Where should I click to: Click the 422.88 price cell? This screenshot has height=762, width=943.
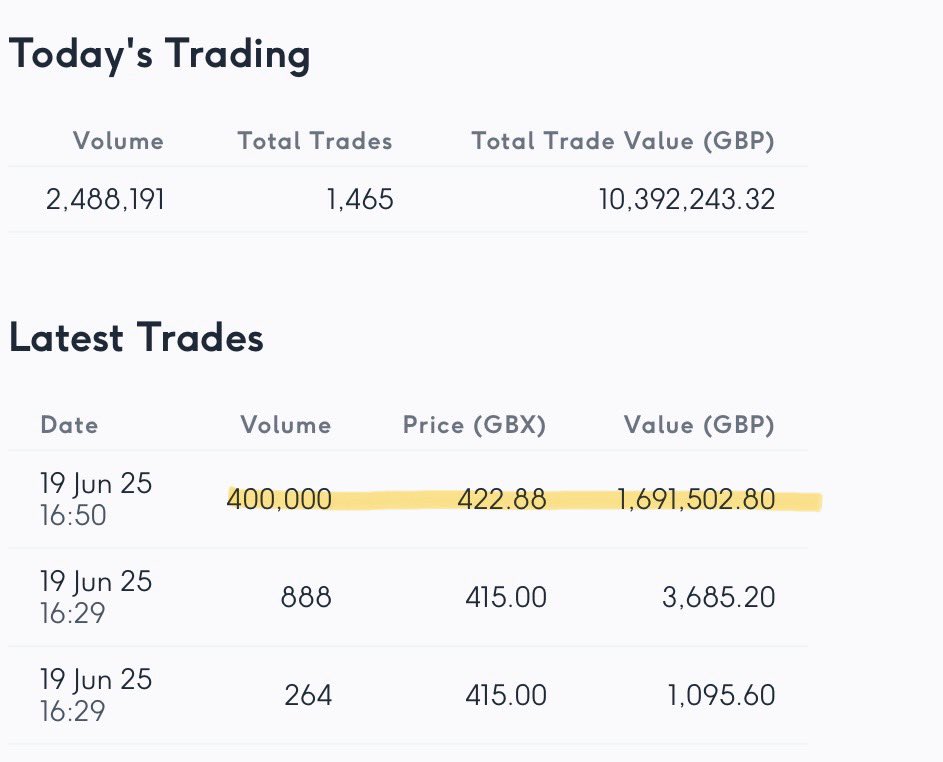click(502, 499)
